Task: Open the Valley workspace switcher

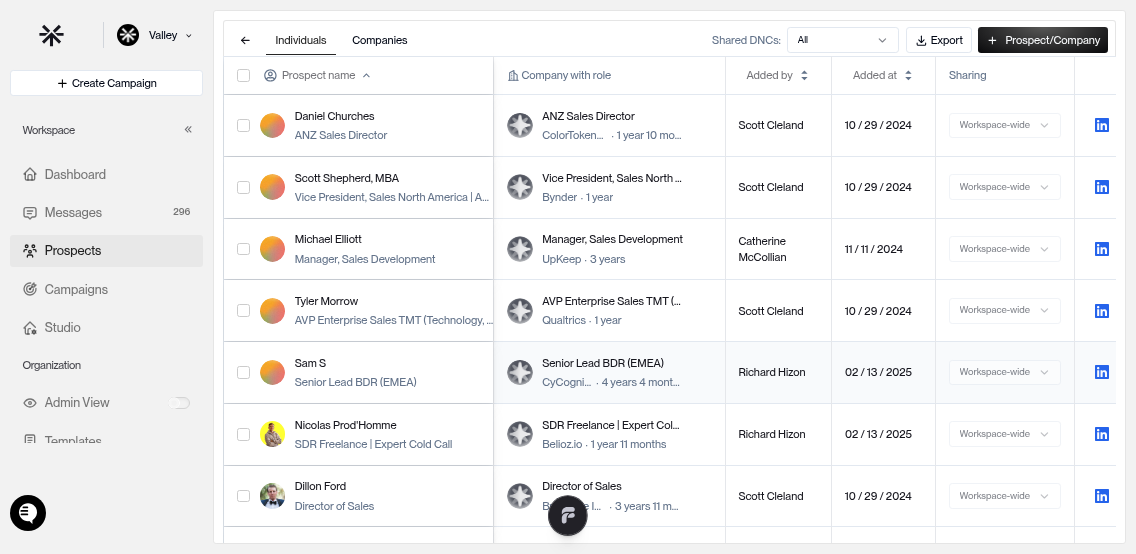Action: coord(155,35)
